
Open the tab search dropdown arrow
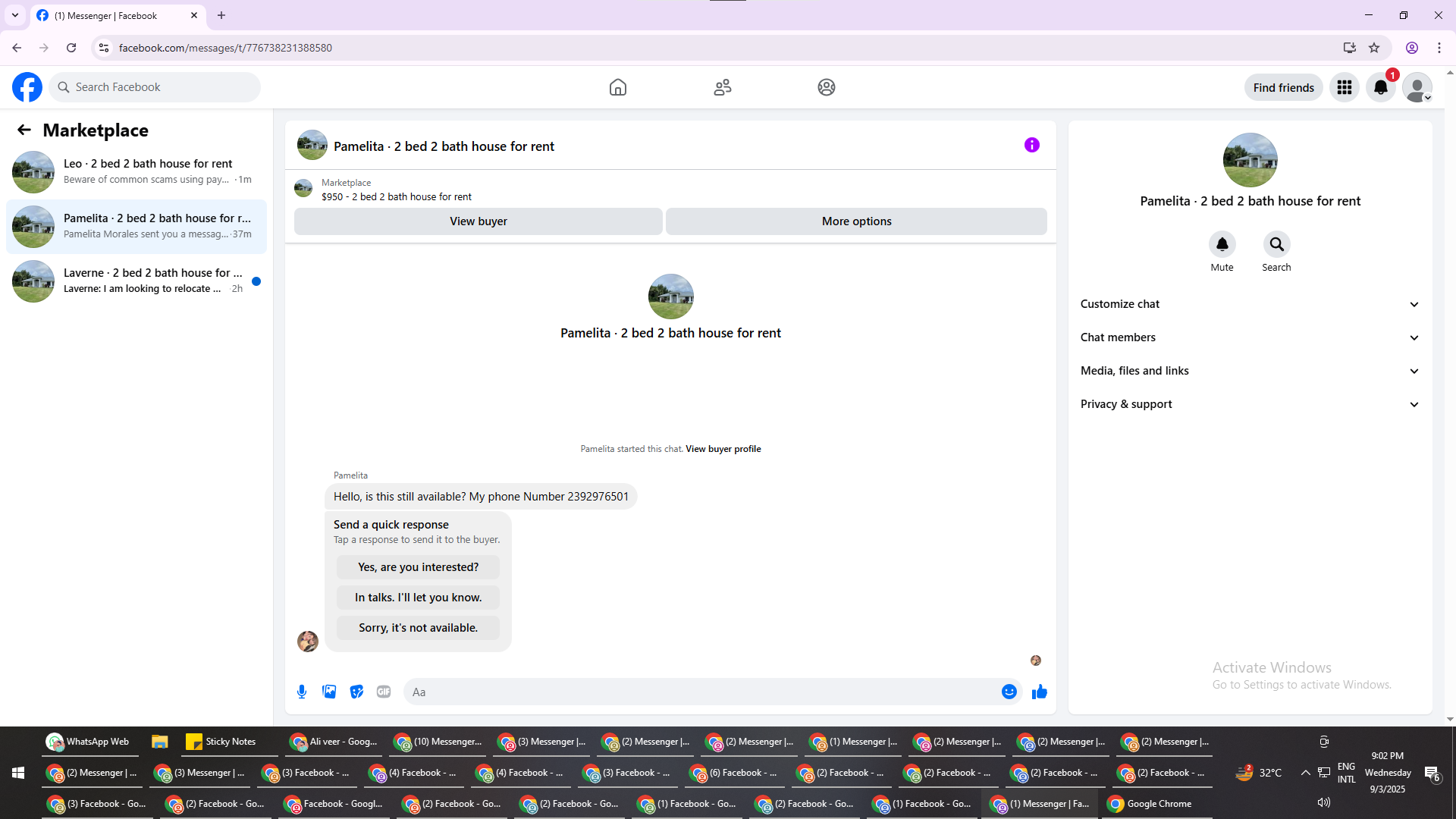point(15,15)
